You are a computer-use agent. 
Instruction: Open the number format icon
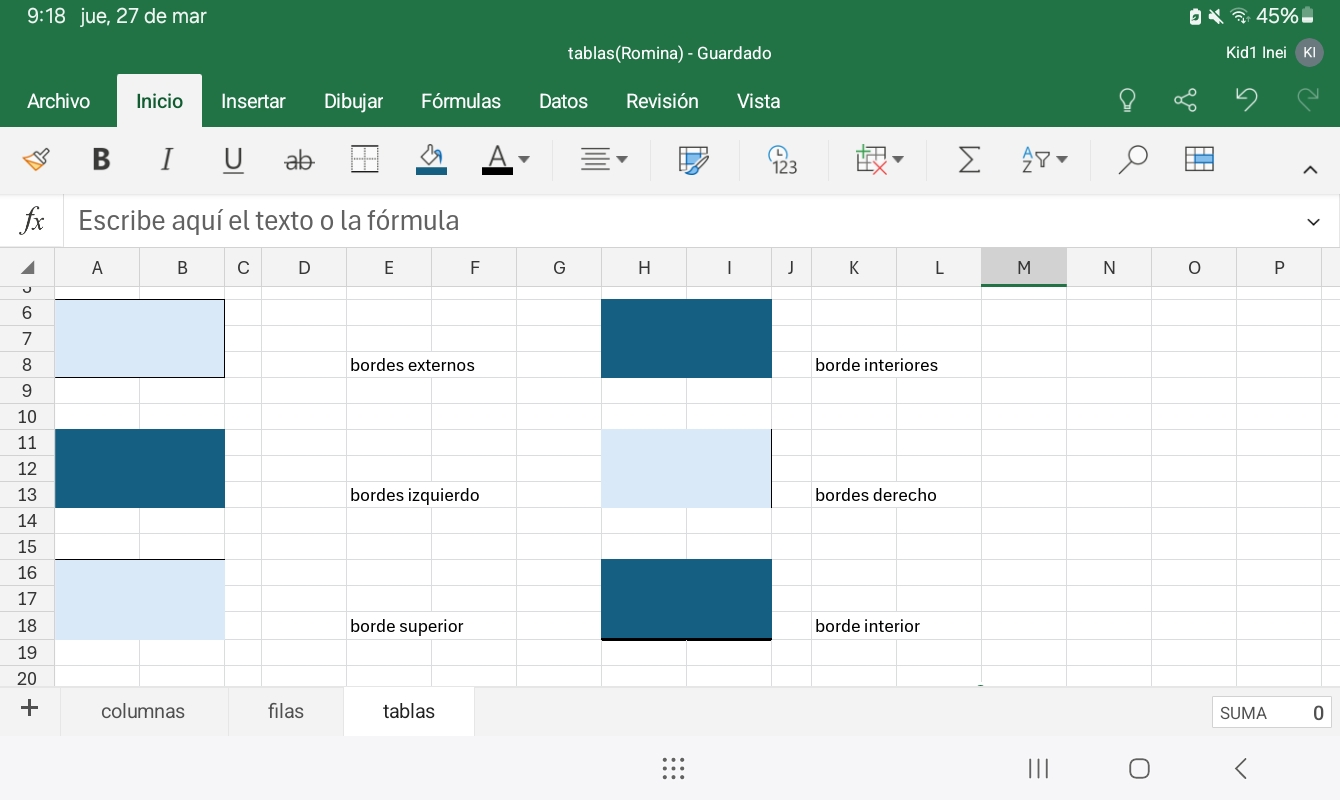[782, 160]
